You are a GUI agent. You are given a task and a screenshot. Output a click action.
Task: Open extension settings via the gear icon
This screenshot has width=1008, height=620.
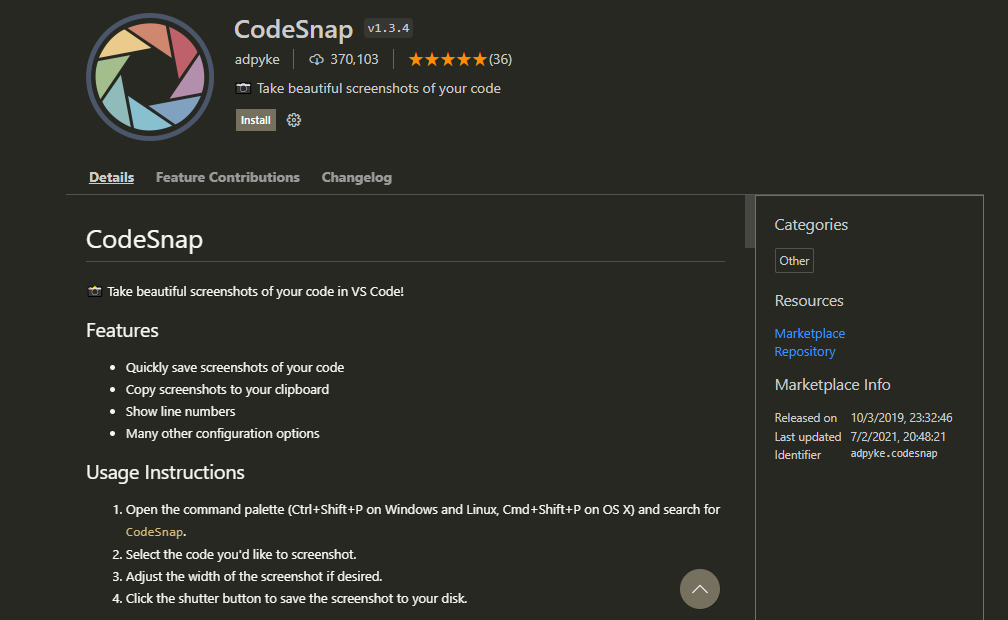pos(293,119)
